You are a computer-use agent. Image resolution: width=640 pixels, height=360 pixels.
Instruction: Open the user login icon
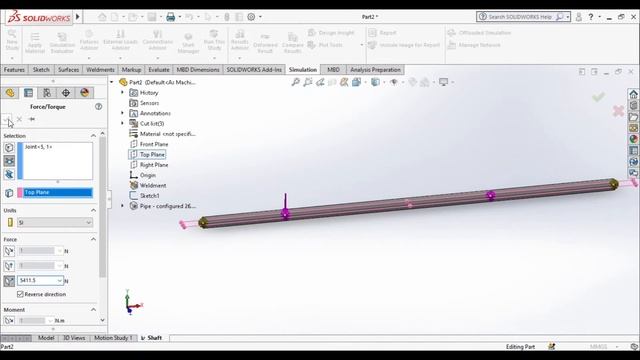point(578,17)
